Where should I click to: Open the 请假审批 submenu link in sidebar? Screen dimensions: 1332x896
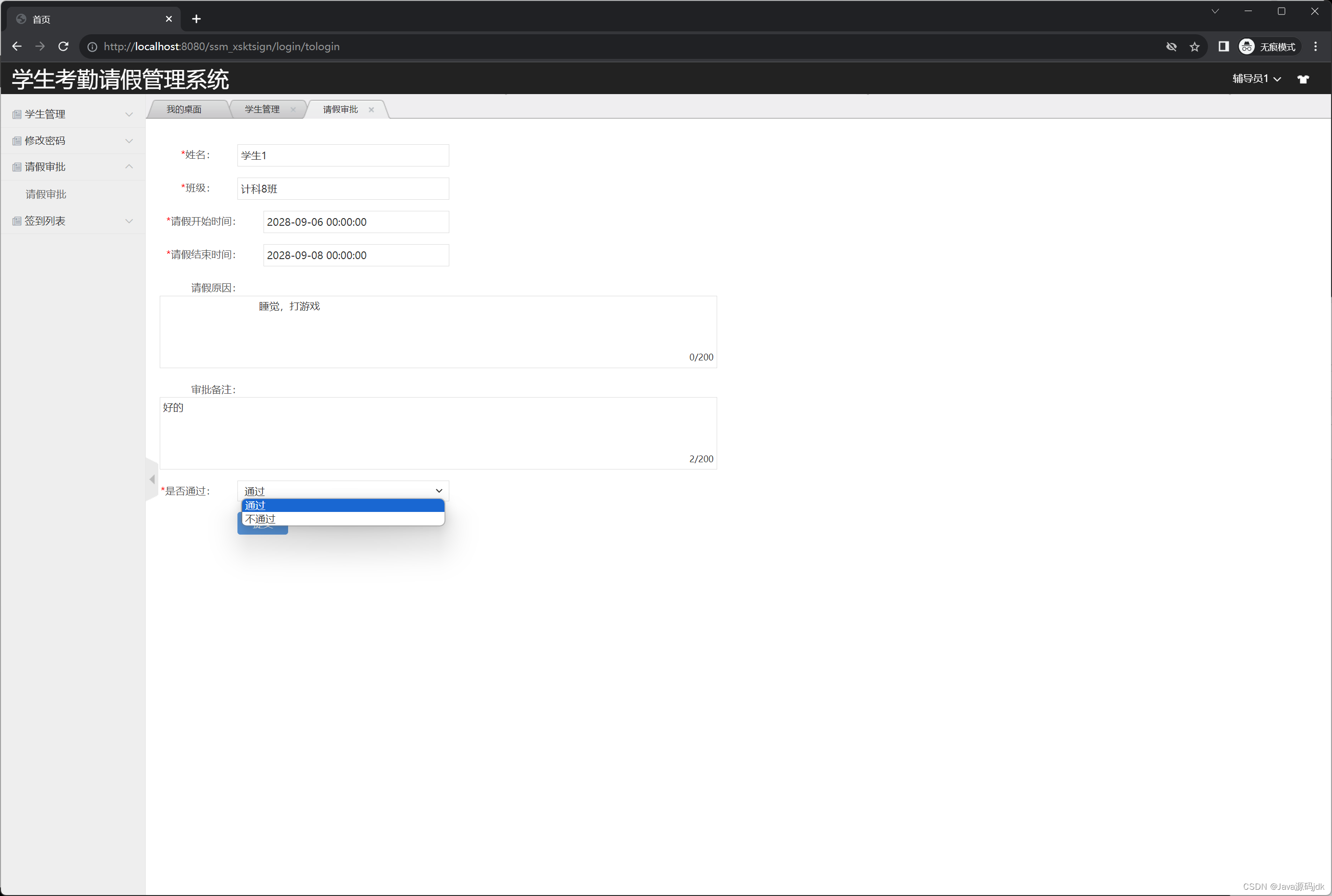[46, 194]
